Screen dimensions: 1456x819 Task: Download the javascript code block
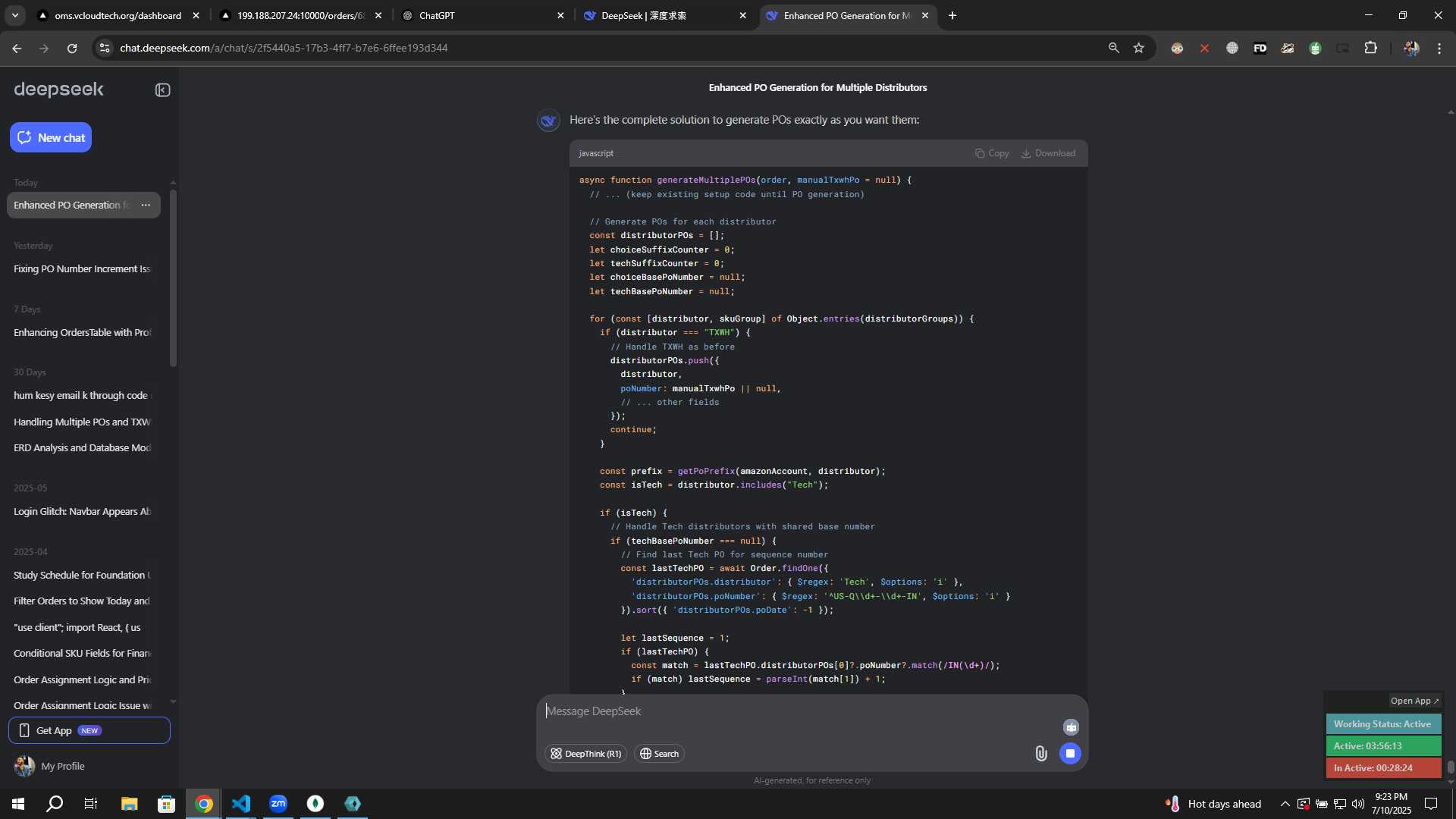point(1048,153)
